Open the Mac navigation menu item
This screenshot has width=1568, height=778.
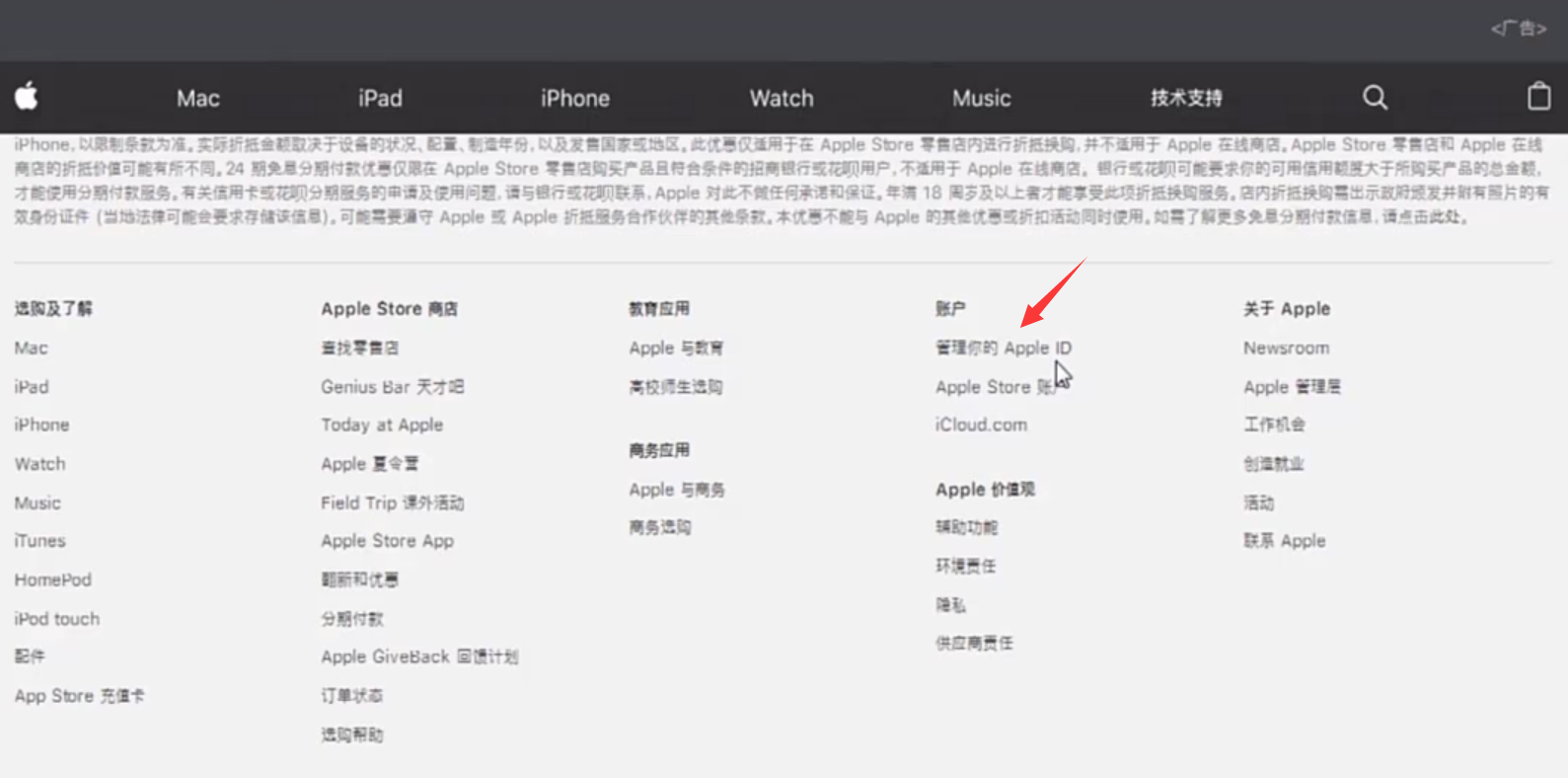pos(197,99)
